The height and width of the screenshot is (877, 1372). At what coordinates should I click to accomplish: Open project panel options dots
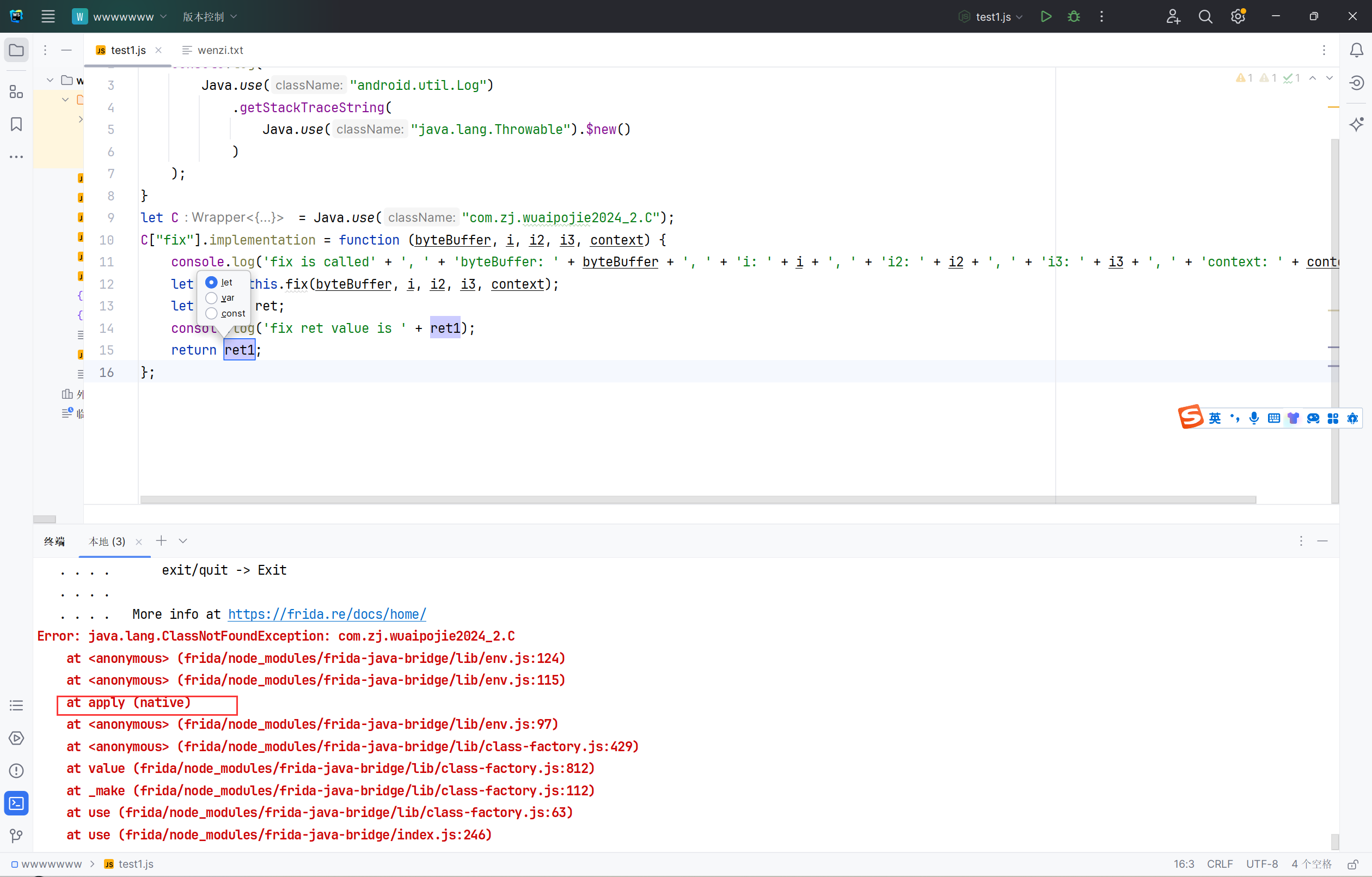click(x=45, y=50)
